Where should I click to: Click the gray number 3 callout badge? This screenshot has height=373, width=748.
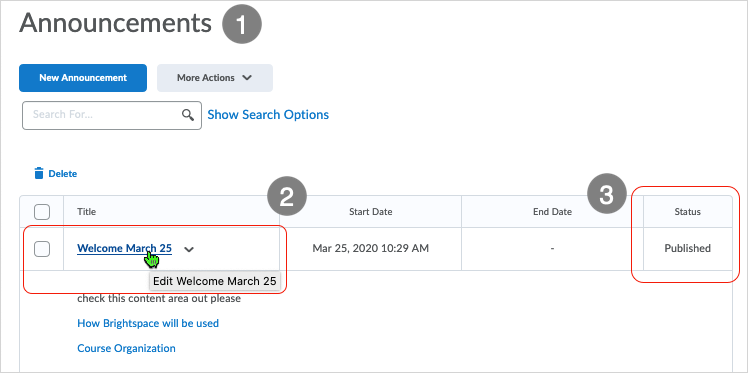tap(606, 194)
